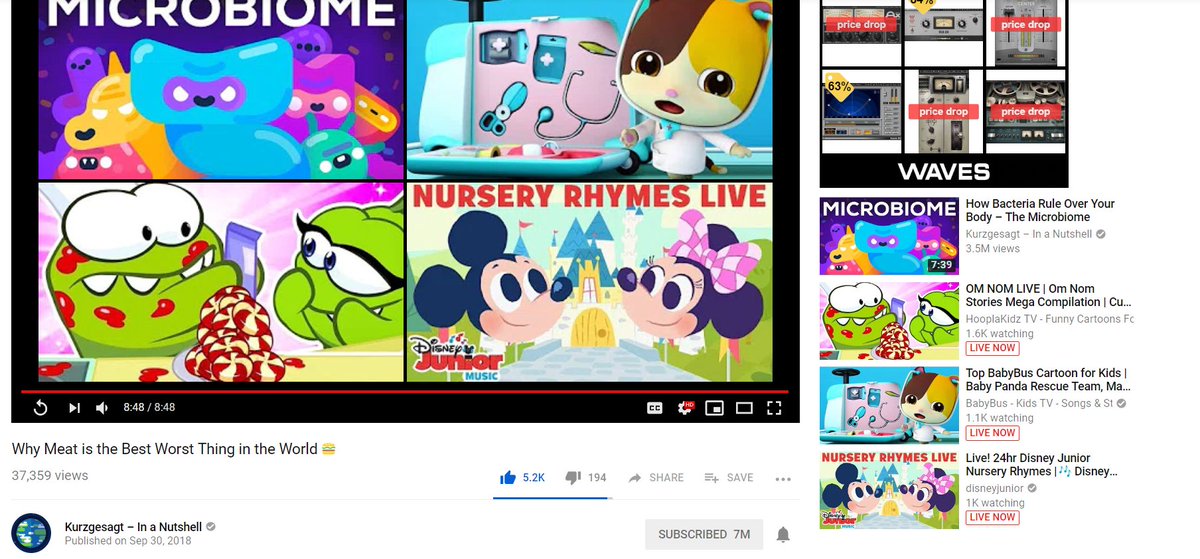Click the 'BabyBus - Kids TV' channel name
This screenshot has height=559, width=1200.
tap(1040, 403)
